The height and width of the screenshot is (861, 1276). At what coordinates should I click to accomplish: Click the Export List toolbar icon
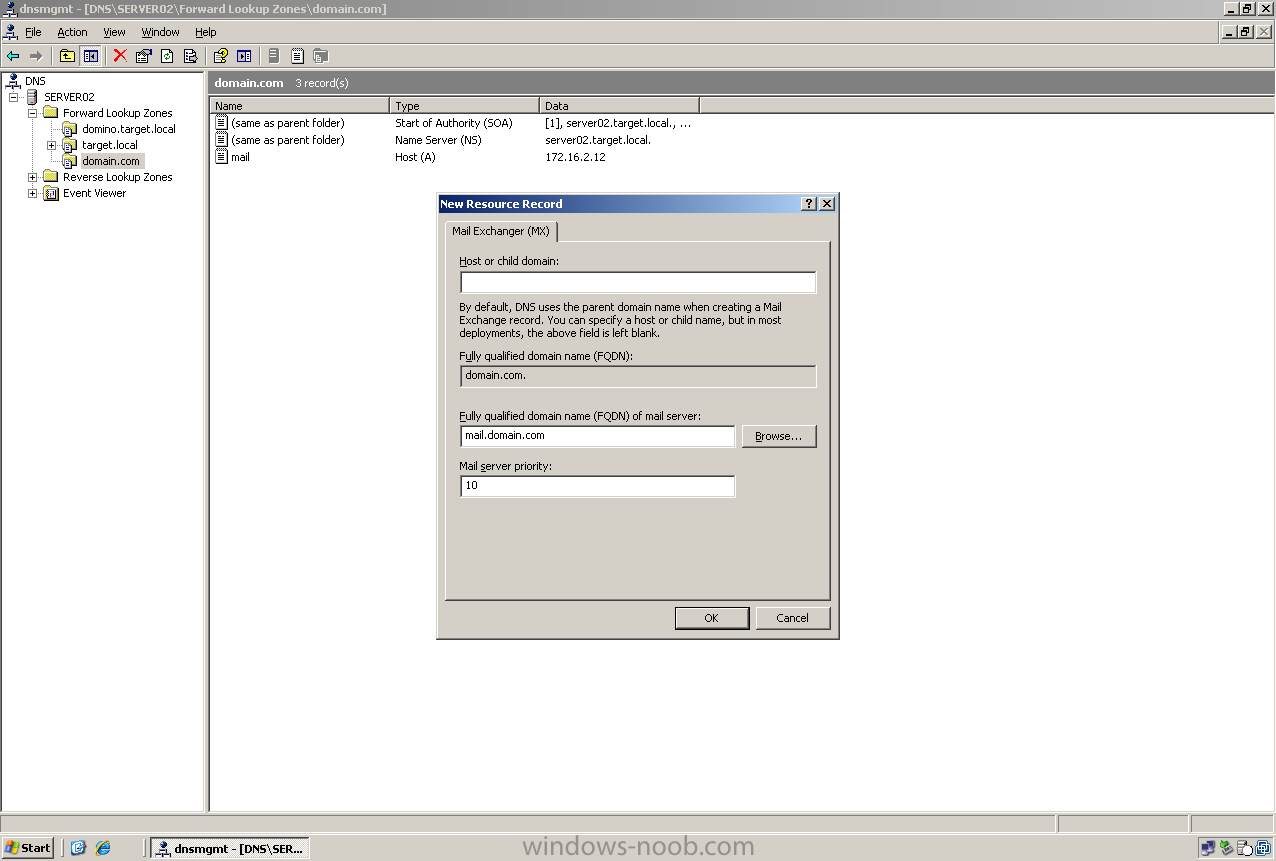(190, 56)
